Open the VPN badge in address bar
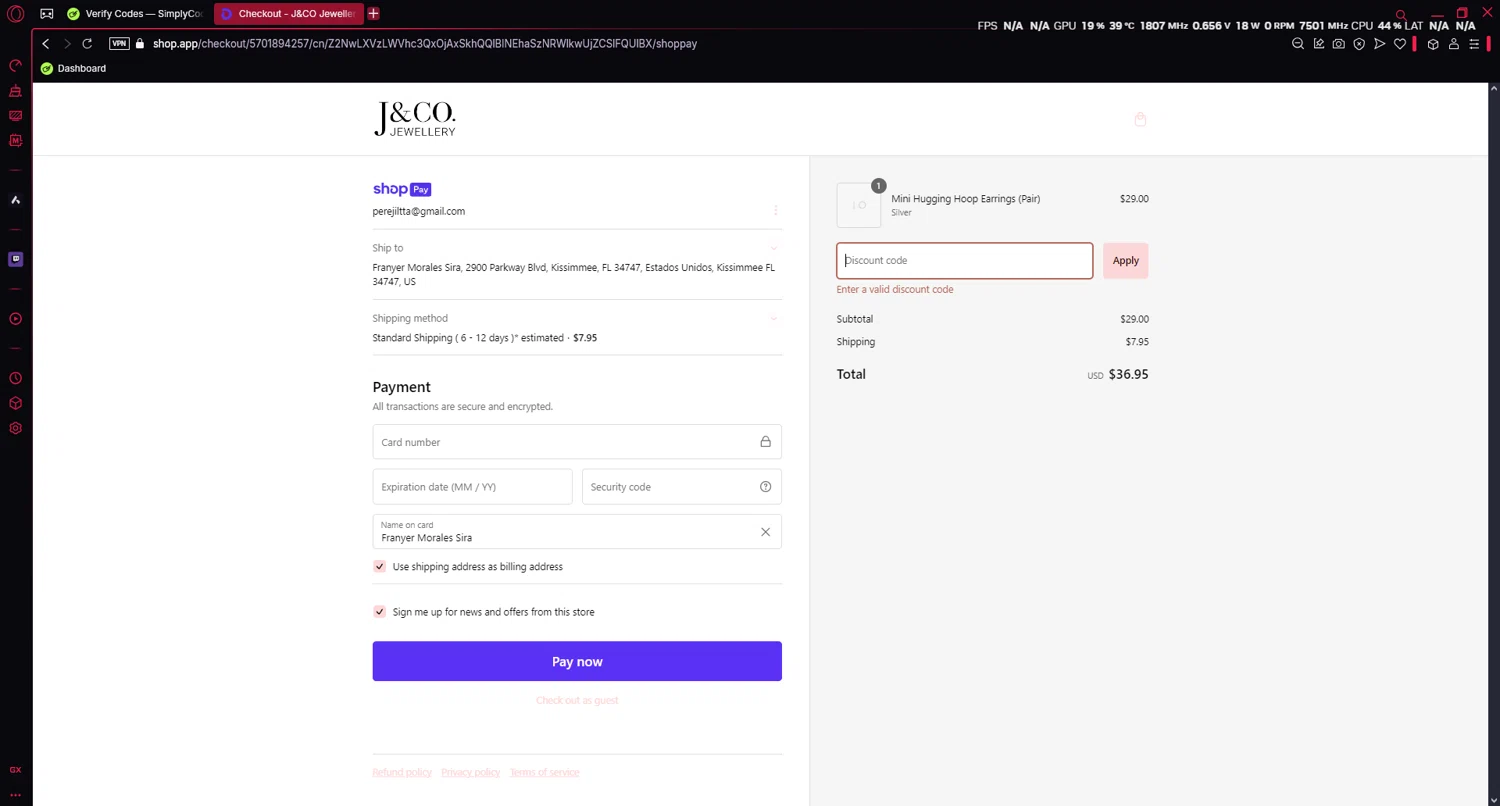1500x806 pixels. pyautogui.click(x=119, y=44)
